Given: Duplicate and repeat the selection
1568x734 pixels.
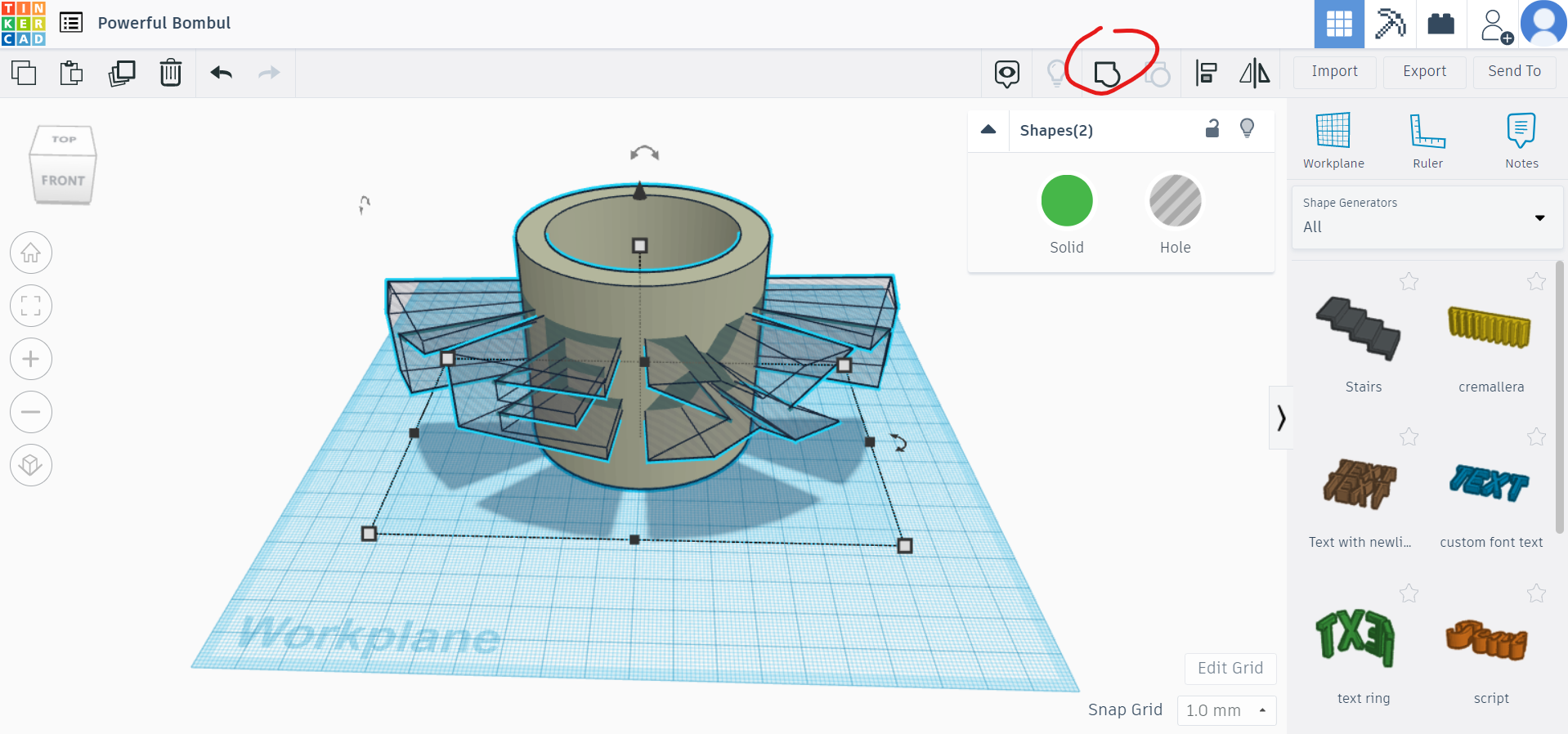Looking at the screenshot, I should (x=122, y=73).
